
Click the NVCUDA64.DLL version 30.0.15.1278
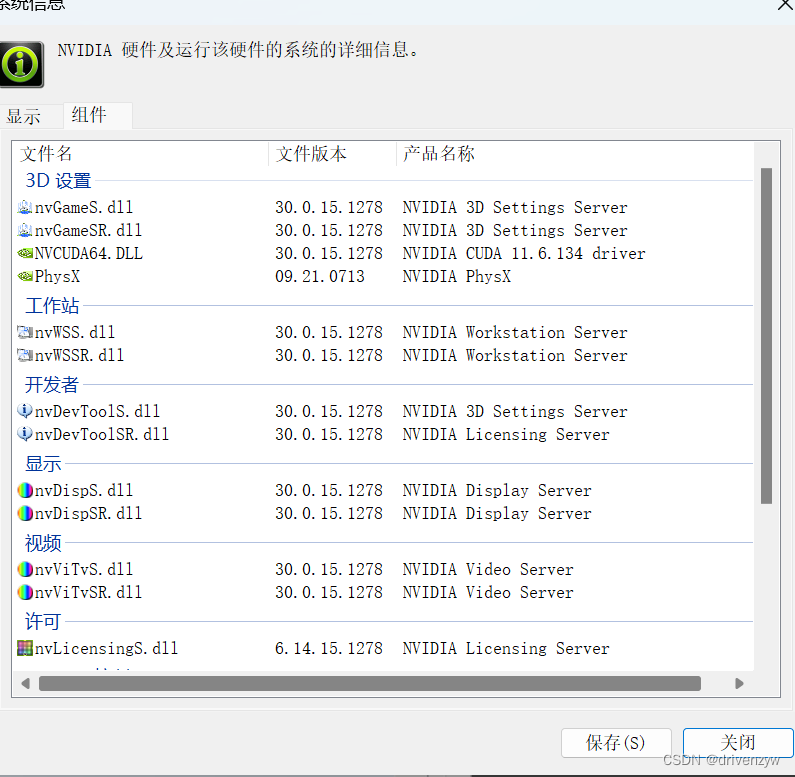[x=329, y=253]
